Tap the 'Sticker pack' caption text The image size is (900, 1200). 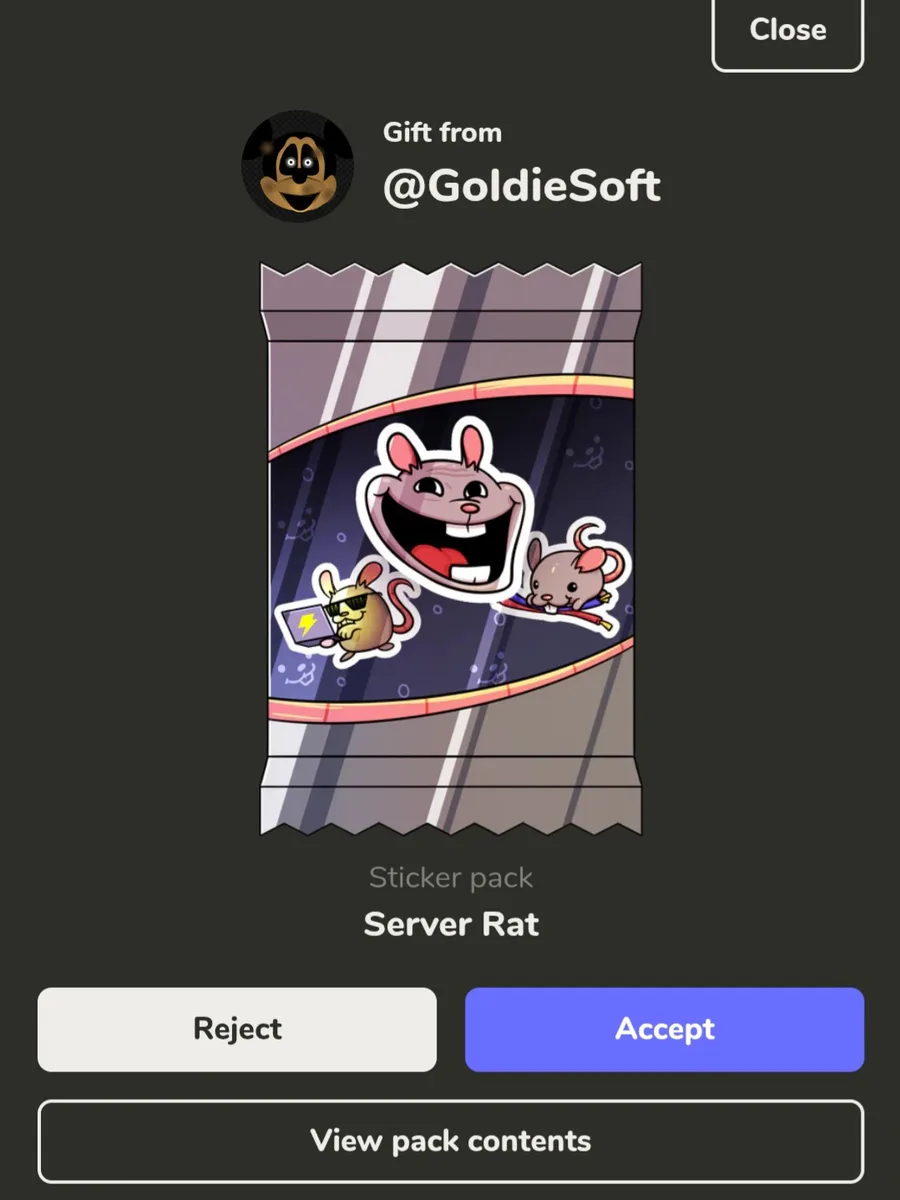pos(451,878)
